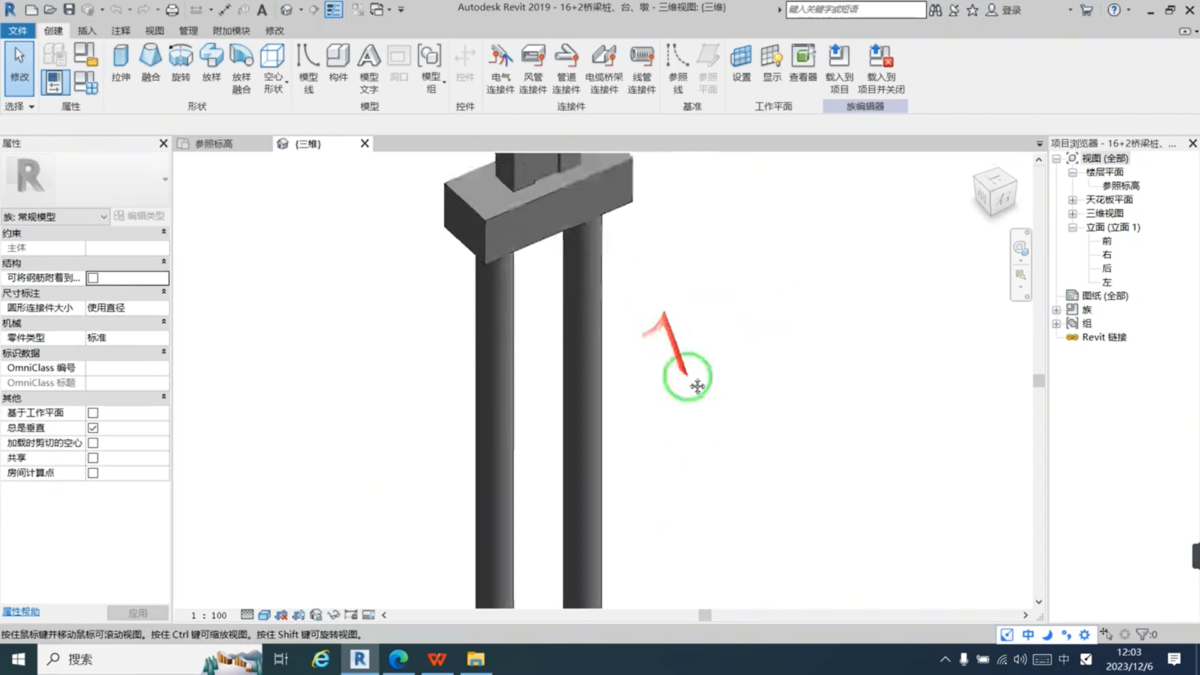Screen dimensions: 1200x675
Task: Open the 选择 panel dropdown
Action: click(x=19, y=106)
